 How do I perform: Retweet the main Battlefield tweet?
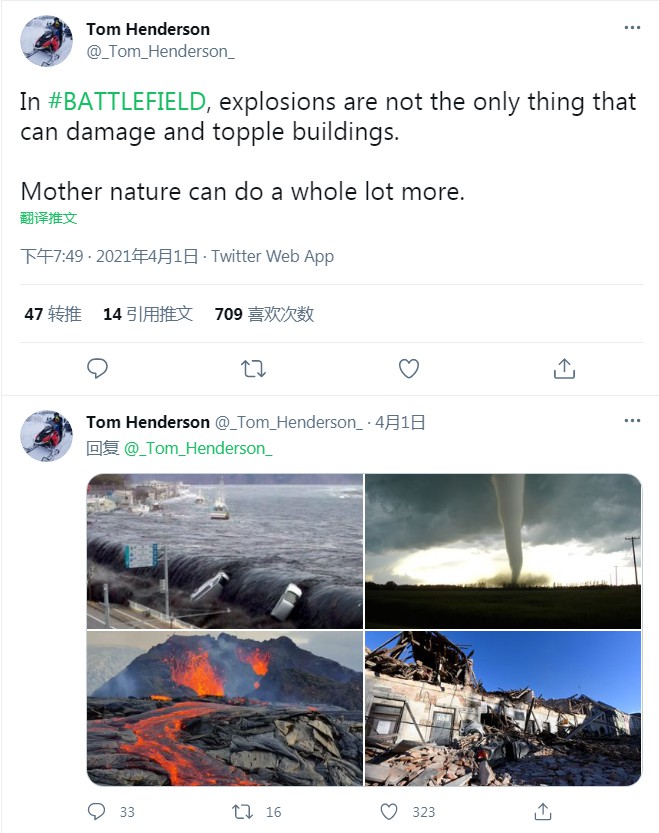click(x=253, y=369)
